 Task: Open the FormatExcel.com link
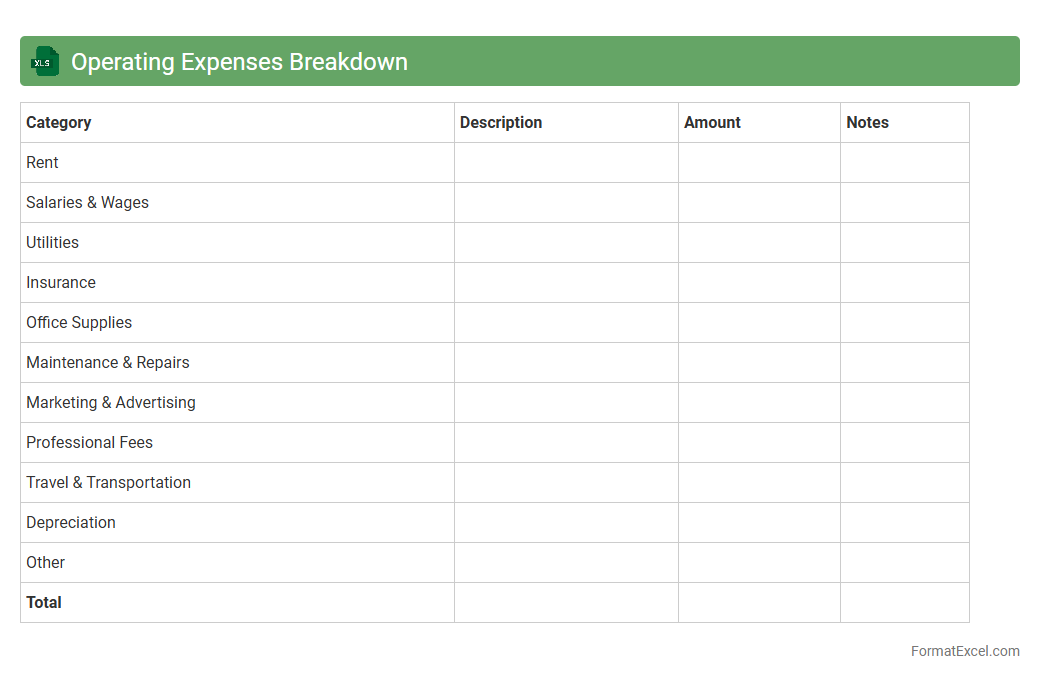tap(964, 651)
